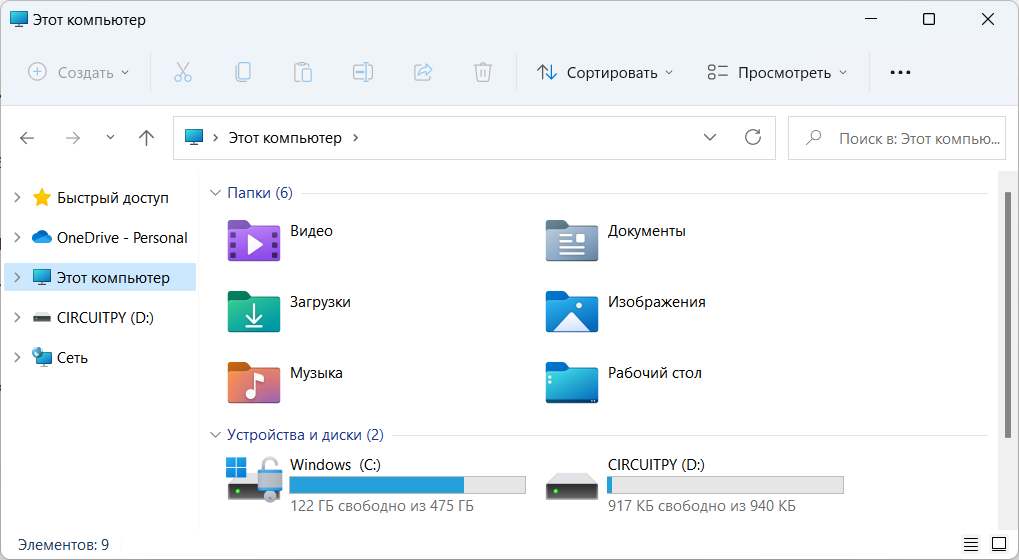Click the Рабочий стол folder label

coord(654,373)
